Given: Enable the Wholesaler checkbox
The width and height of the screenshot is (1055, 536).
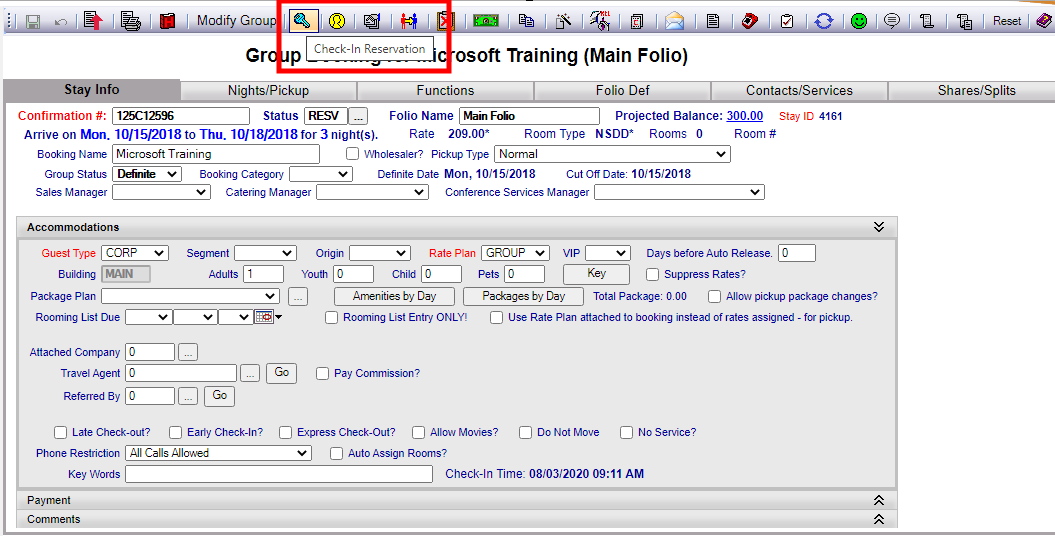Looking at the screenshot, I should pos(352,154).
